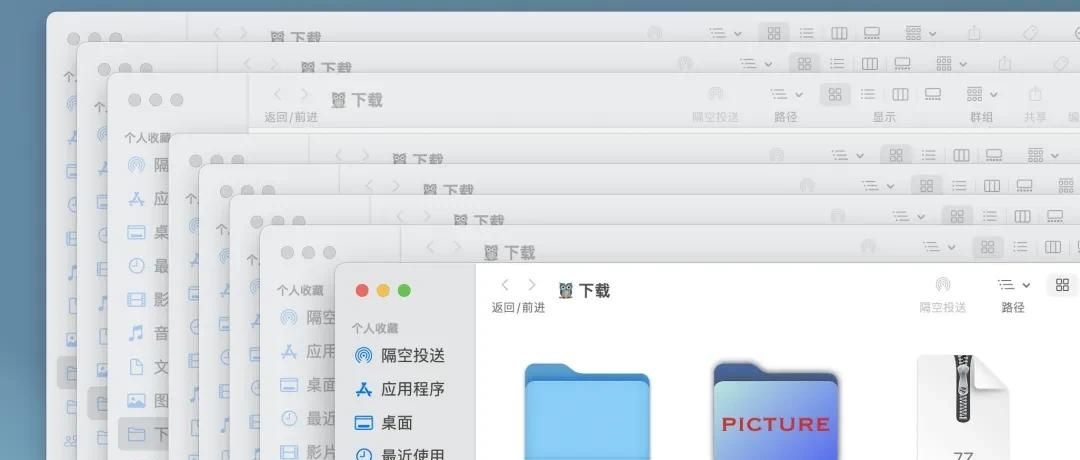This screenshot has width=1080, height=460.
Task: Click the tag icon in the rearmost window
Action: coord(1030,32)
